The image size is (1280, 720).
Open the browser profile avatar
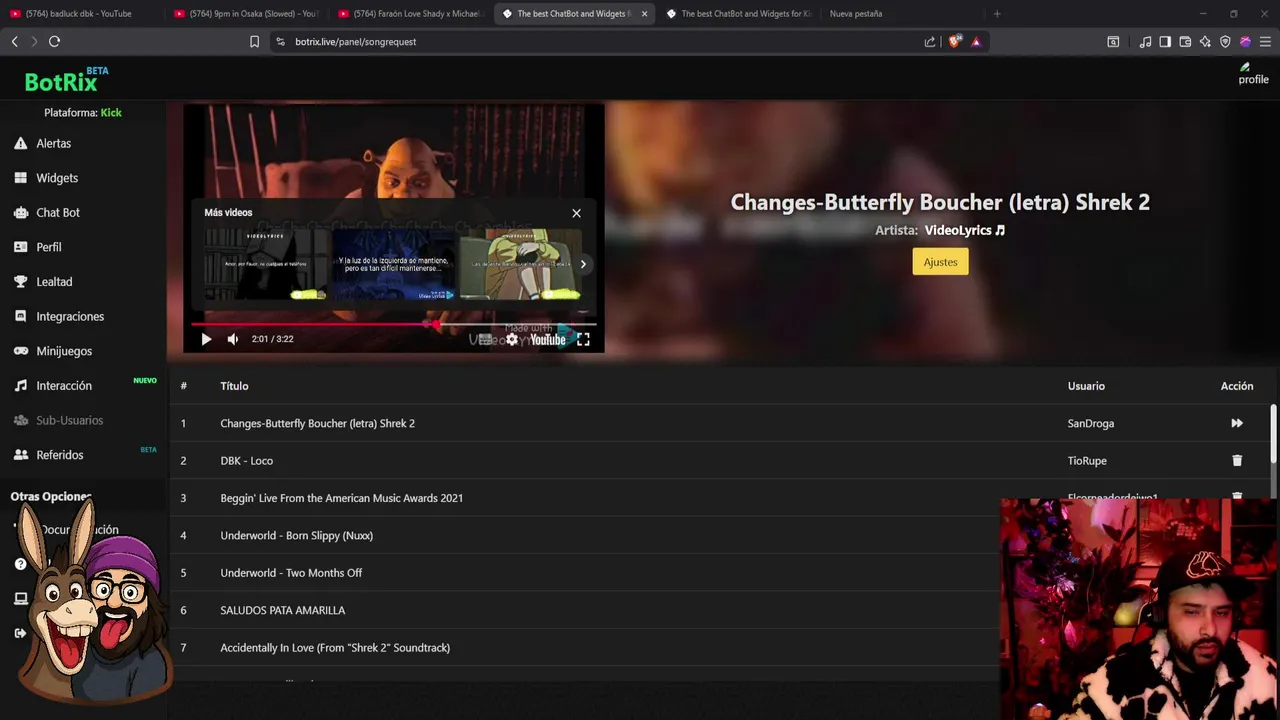tap(1245, 41)
